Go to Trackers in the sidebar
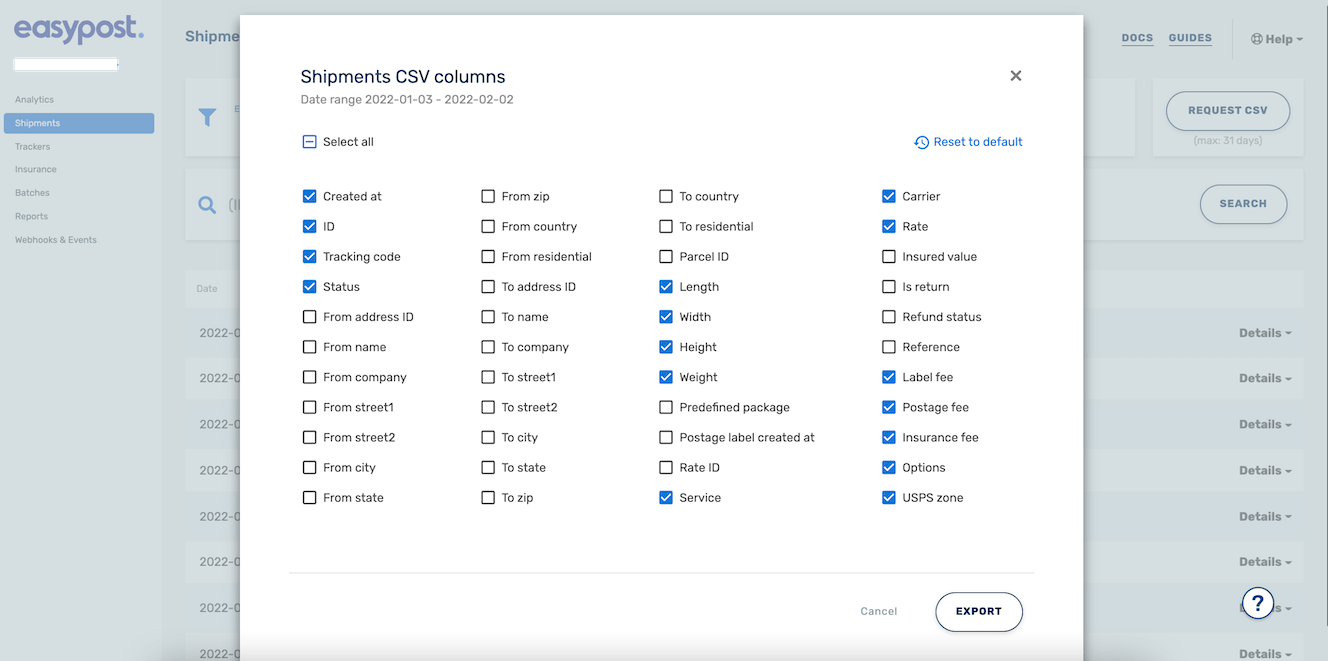This screenshot has width=1328, height=661. (x=33, y=147)
